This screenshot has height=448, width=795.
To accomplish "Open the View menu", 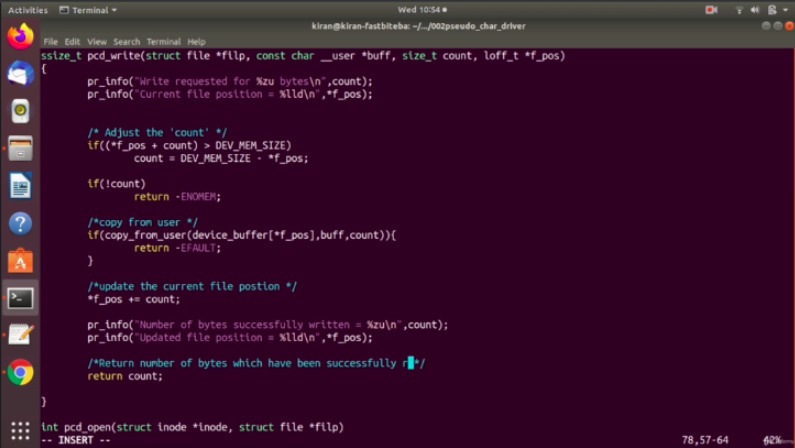I will [96, 42].
